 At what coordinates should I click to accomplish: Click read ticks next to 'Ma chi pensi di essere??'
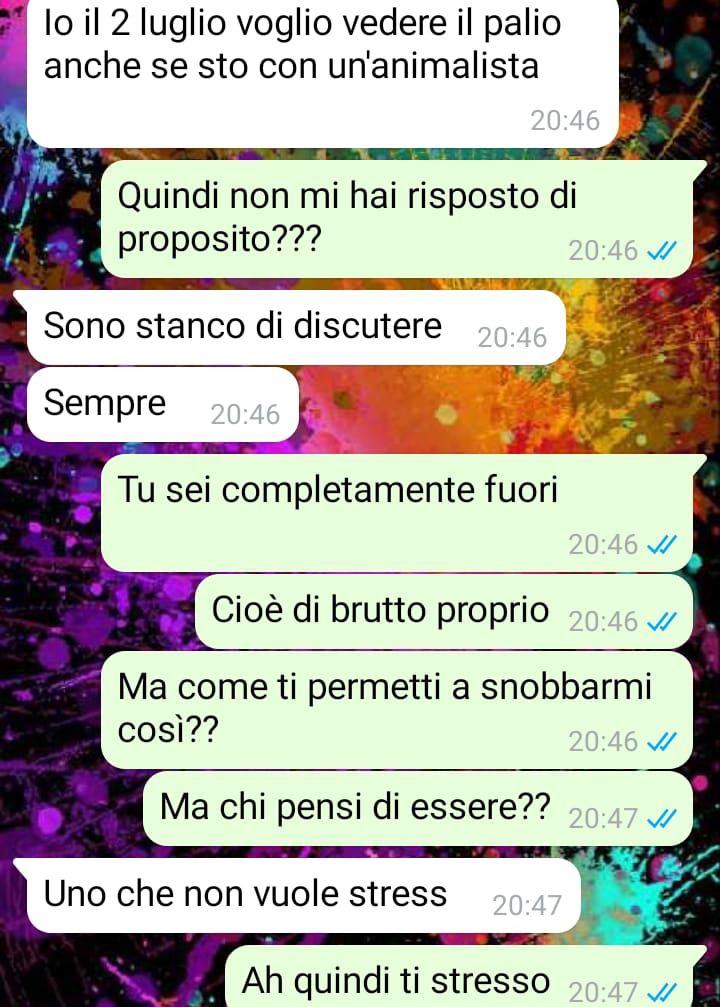pyautogui.click(x=661, y=819)
